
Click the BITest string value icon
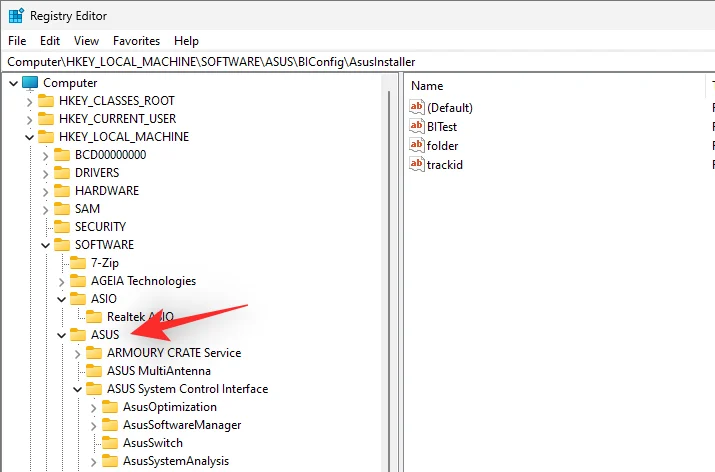[417, 126]
